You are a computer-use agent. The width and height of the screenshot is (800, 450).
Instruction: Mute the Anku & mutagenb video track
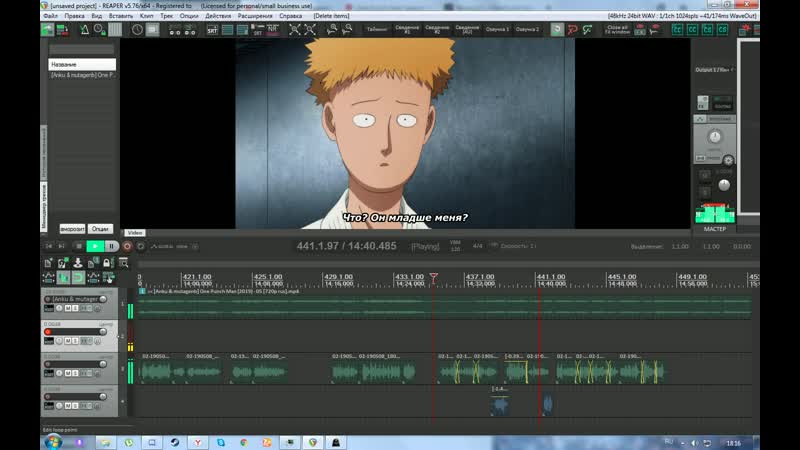click(x=67, y=308)
